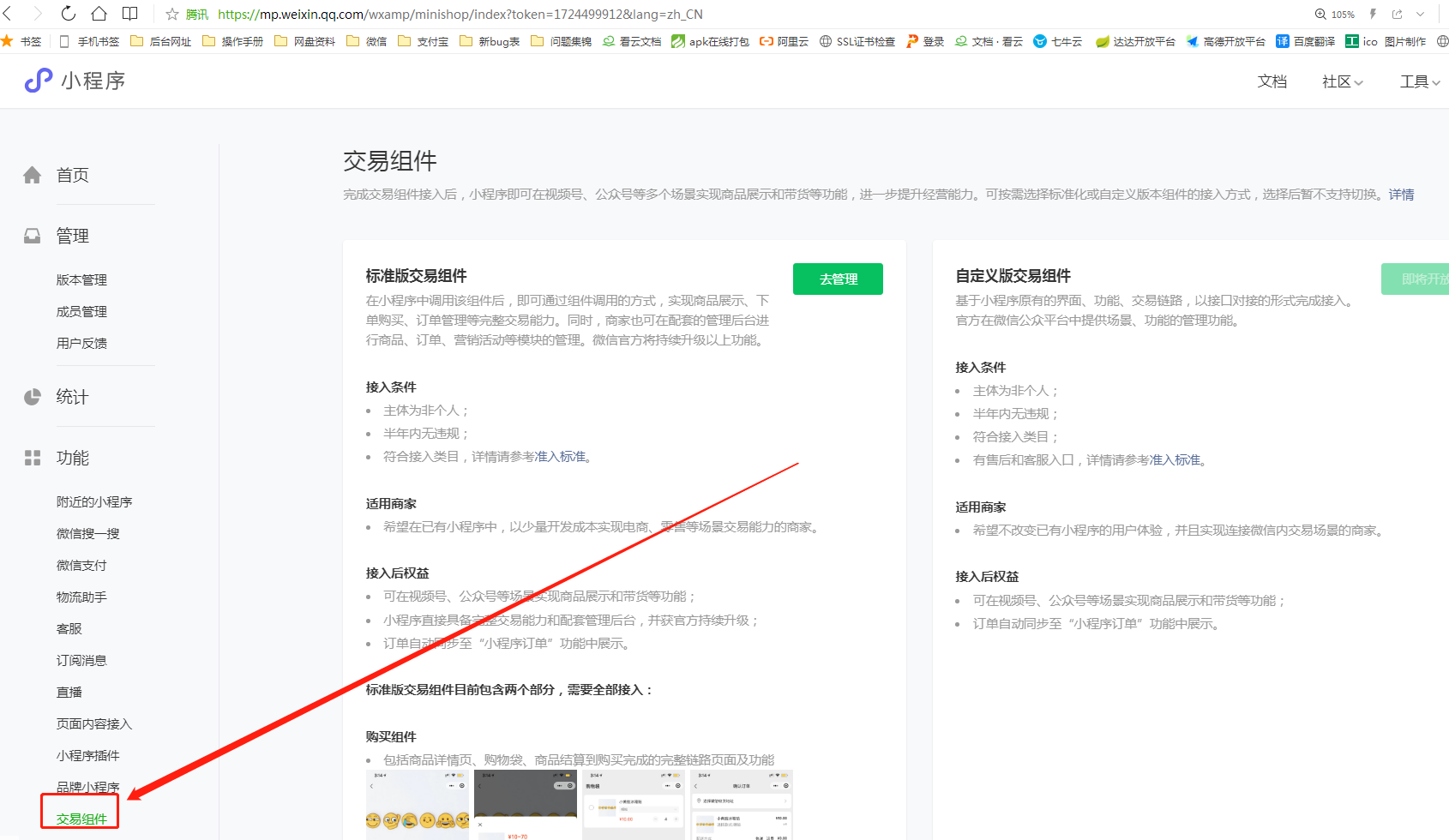The height and width of the screenshot is (840, 1449).
Task: Open 用户反馈 in sidebar
Action: [81, 343]
